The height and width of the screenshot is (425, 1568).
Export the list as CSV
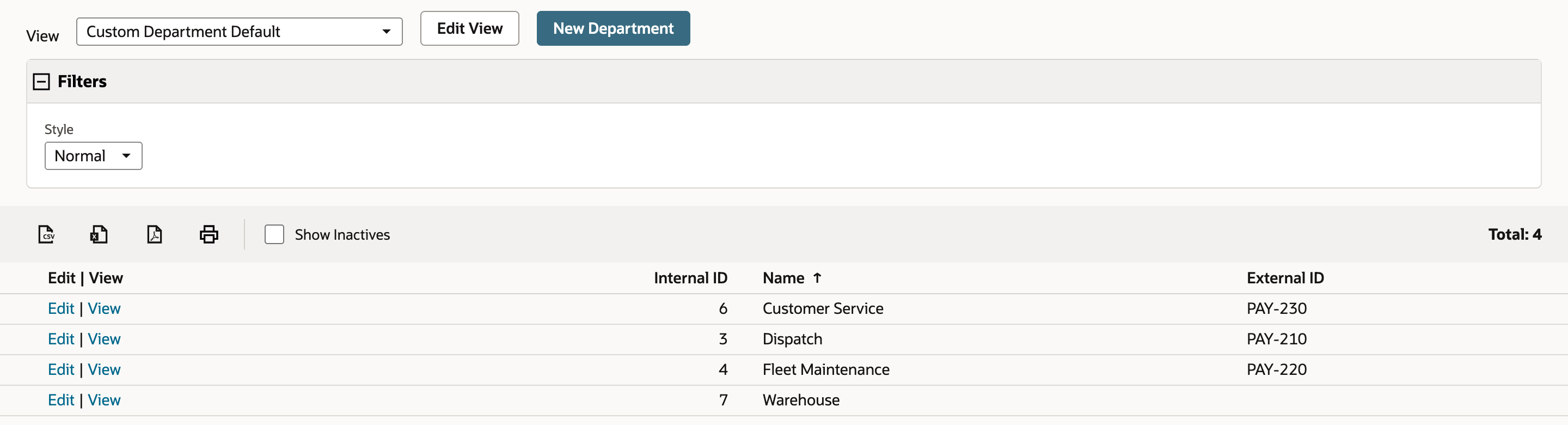(x=47, y=234)
